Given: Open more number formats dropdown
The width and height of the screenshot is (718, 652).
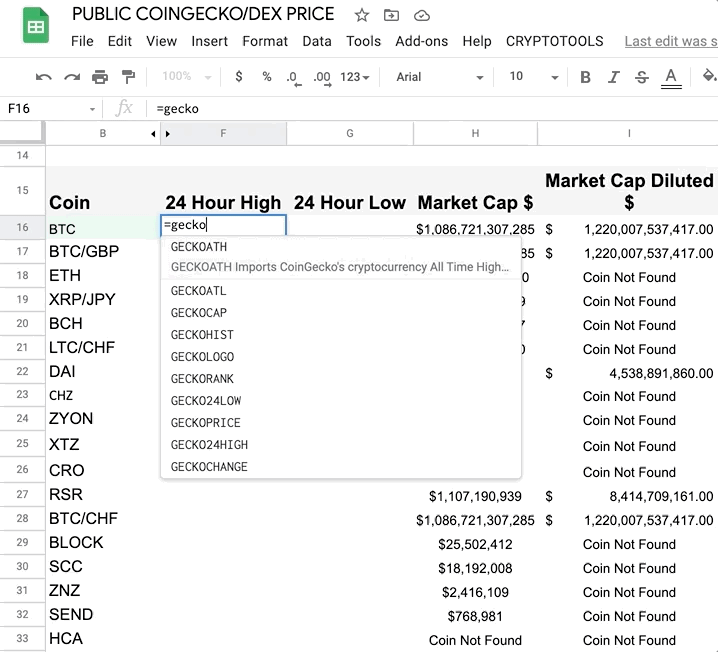Looking at the screenshot, I should pyautogui.click(x=354, y=77).
